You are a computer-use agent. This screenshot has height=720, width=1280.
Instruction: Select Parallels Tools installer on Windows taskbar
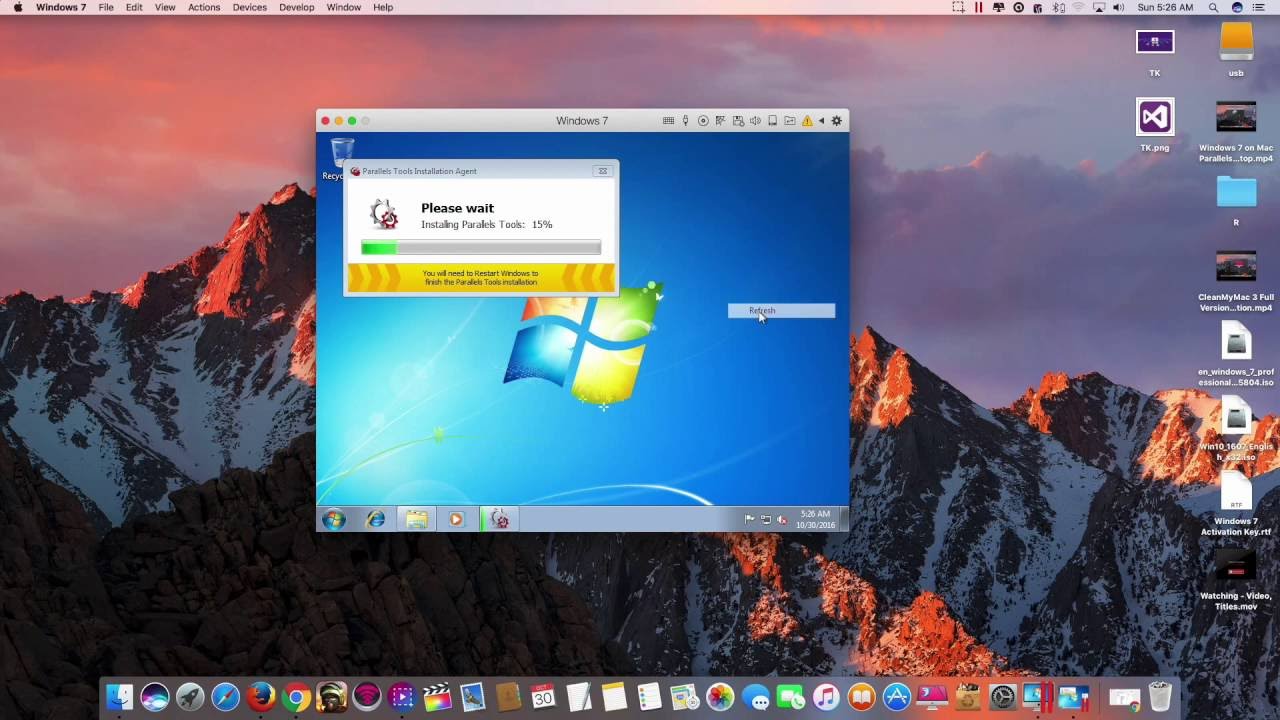[x=499, y=519]
